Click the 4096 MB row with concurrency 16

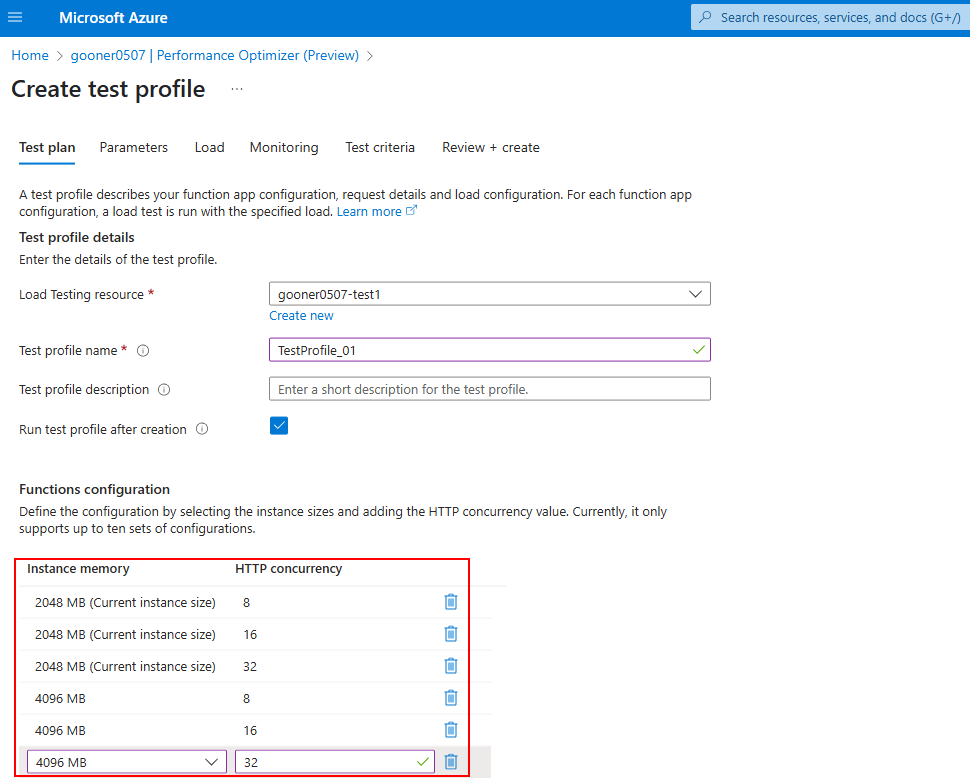pyautogui.click(x=254, y=730)
